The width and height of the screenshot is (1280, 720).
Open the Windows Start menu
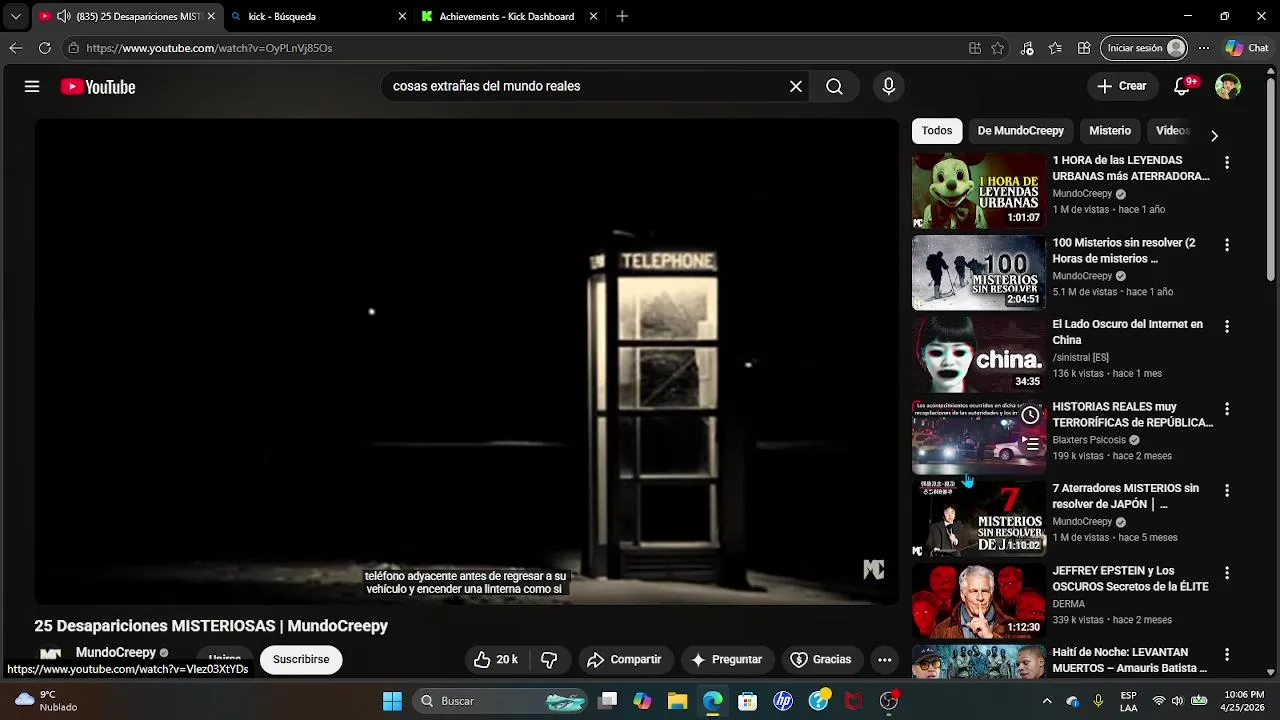click(392, 701)
